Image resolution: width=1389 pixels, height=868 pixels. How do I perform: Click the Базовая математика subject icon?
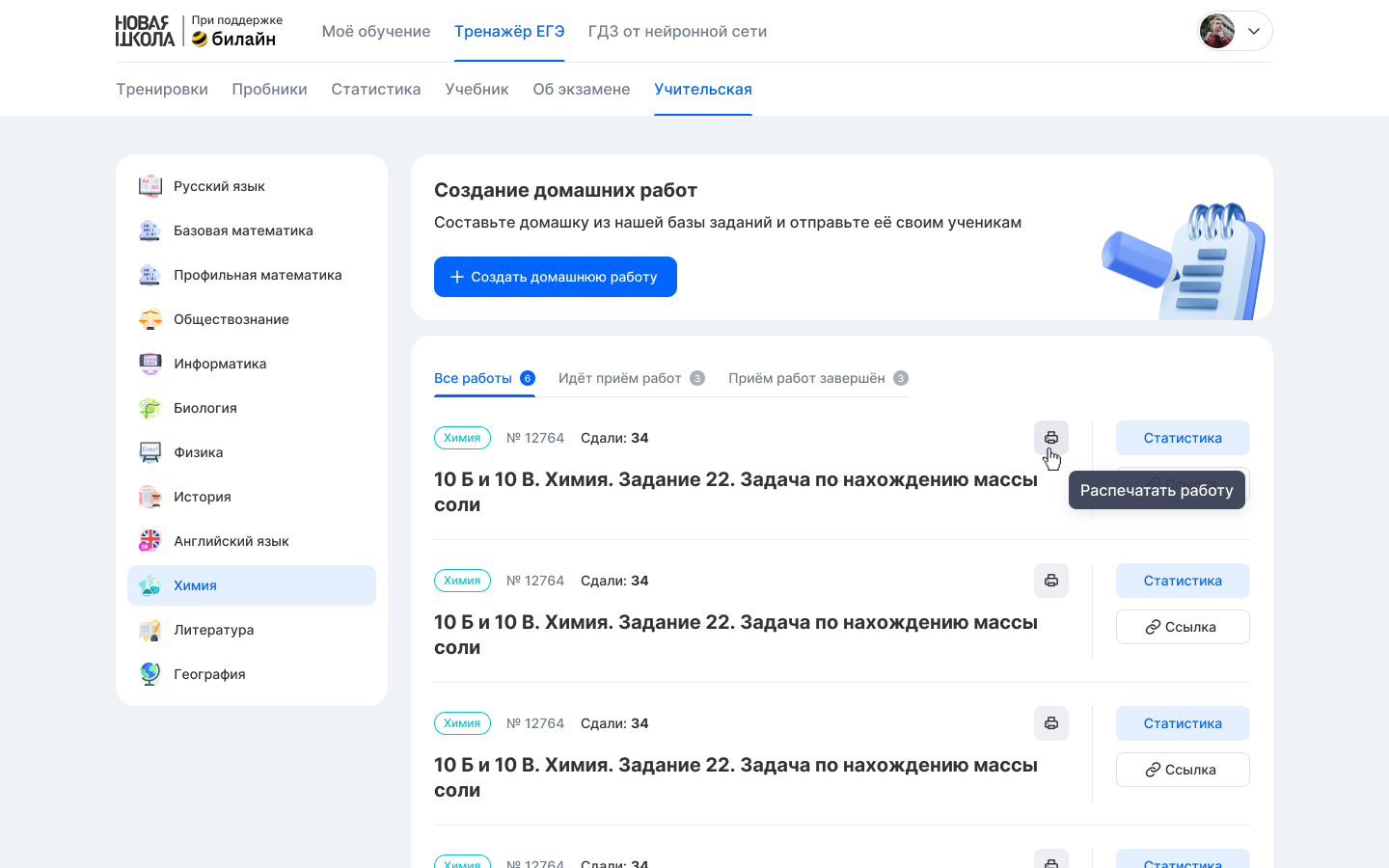[150, 231]
